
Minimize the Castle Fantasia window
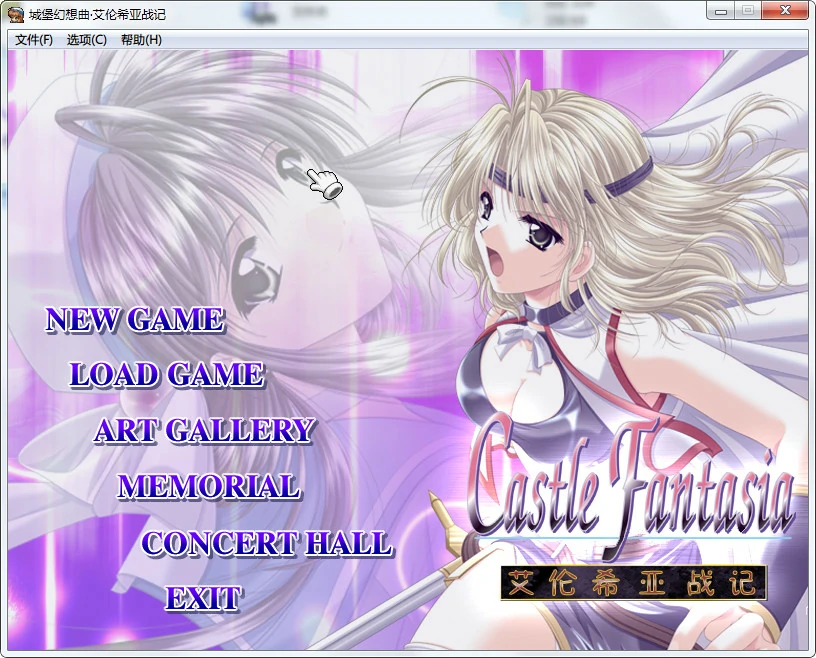(x=722, y=10)
